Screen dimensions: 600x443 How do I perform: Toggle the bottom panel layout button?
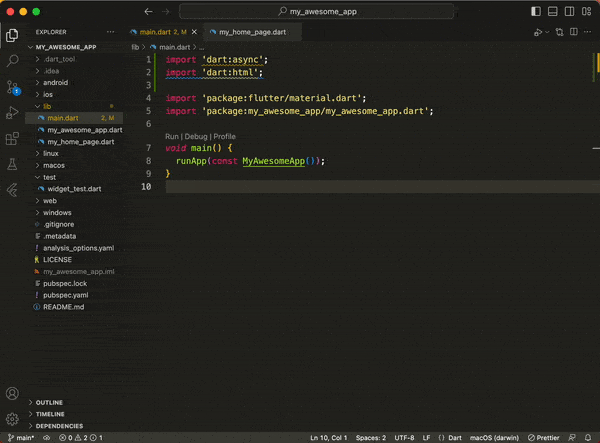coord(553,11)
